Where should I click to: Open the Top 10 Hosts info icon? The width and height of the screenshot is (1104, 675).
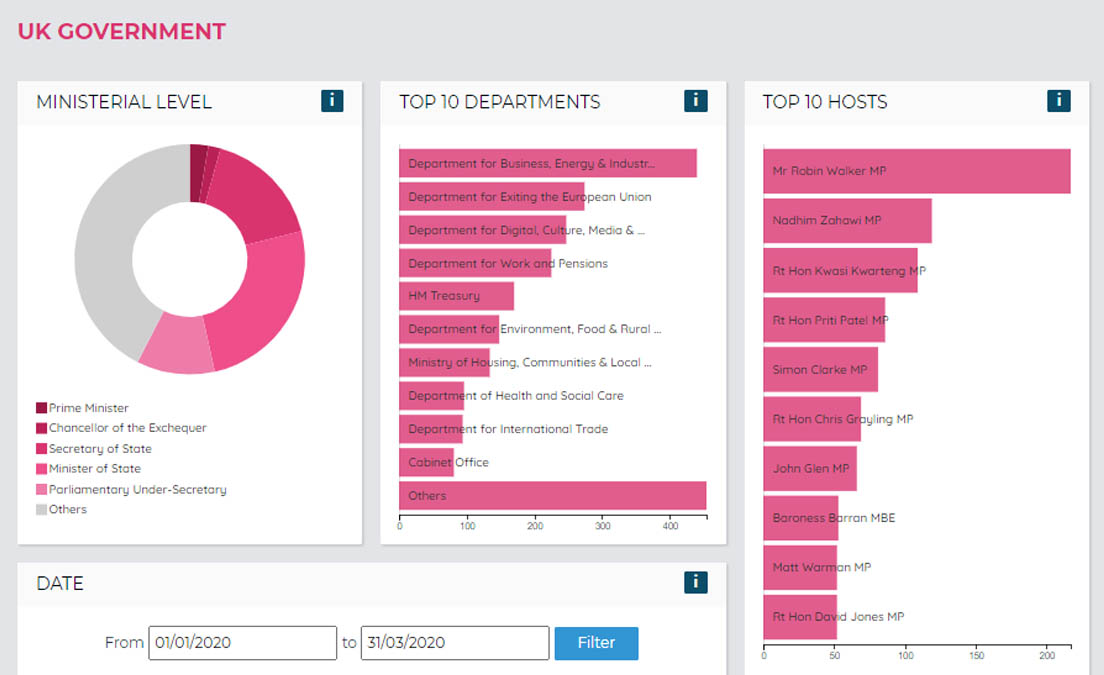point(1058,100)
